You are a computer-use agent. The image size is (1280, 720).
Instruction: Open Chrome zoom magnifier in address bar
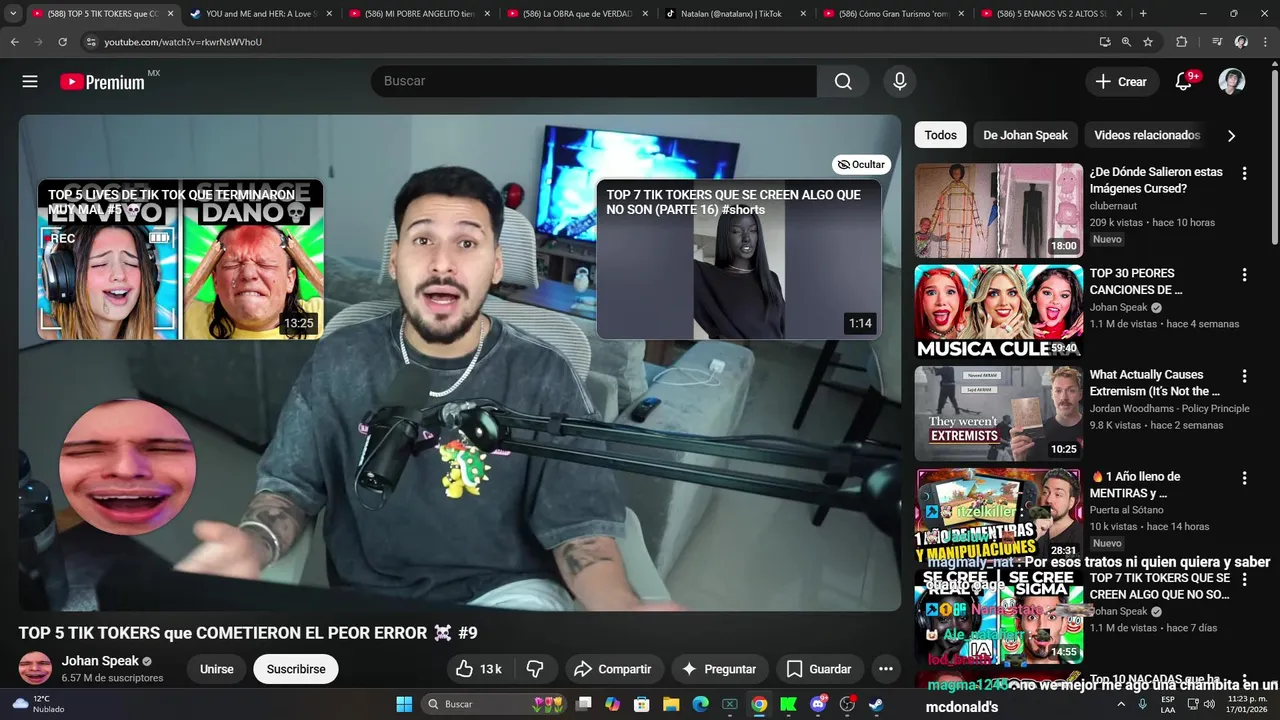1126,42
